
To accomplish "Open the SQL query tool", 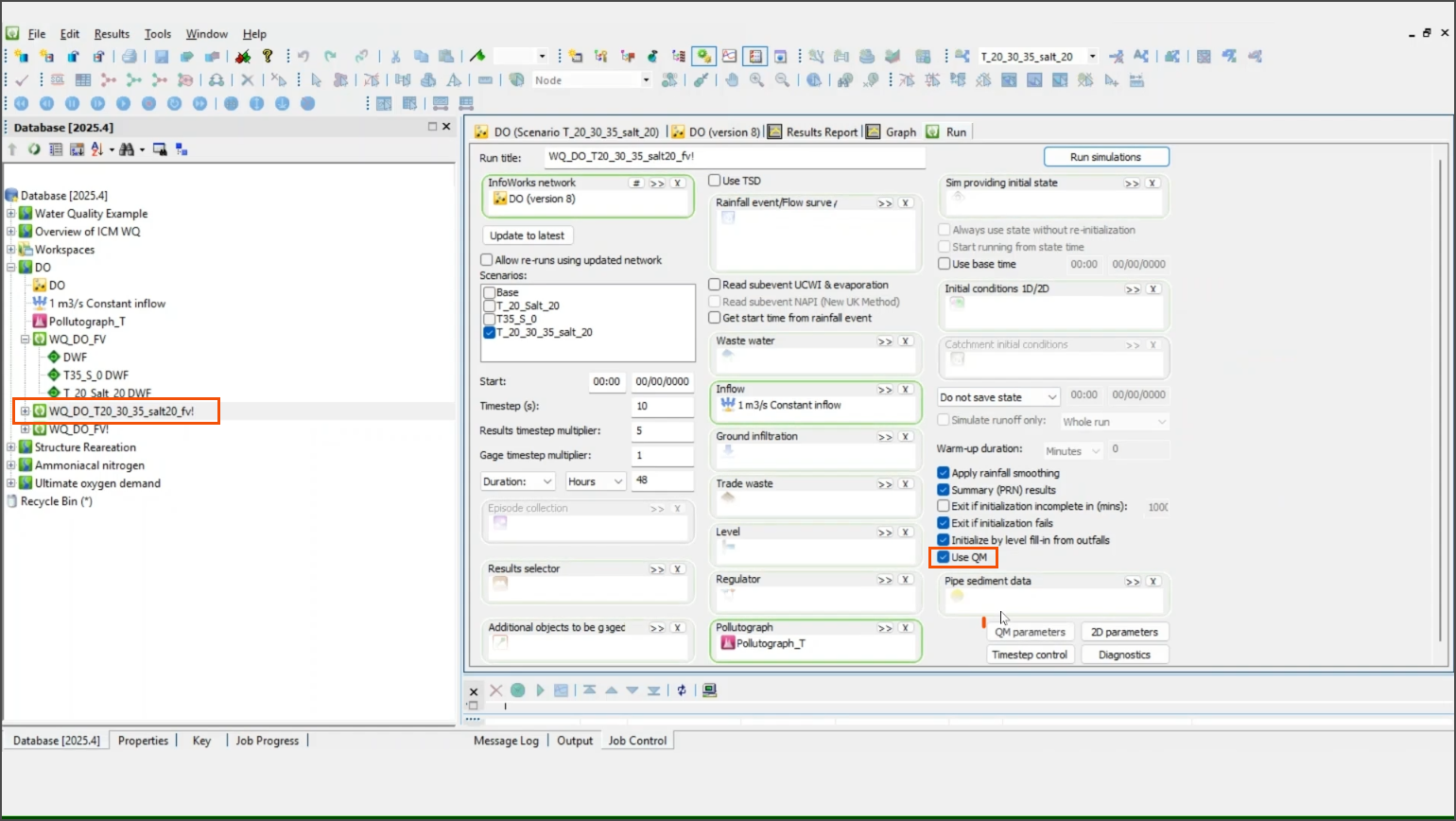I will point(57,79).
